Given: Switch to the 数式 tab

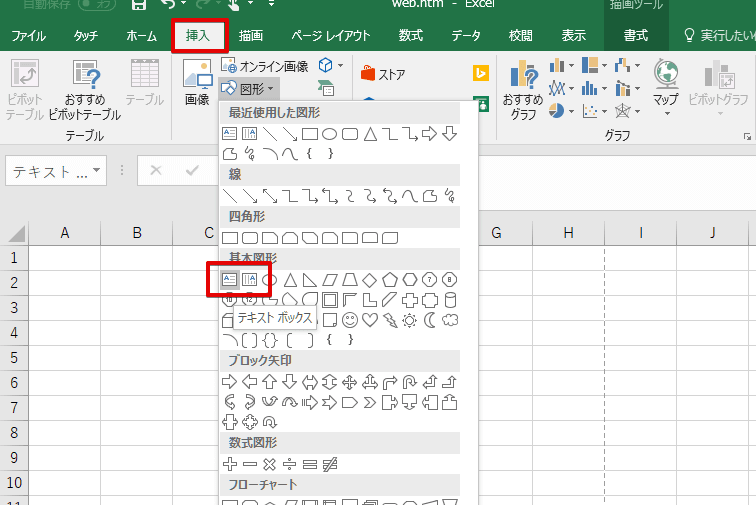Looking at the screenshot, I should (x=410, y=35).
